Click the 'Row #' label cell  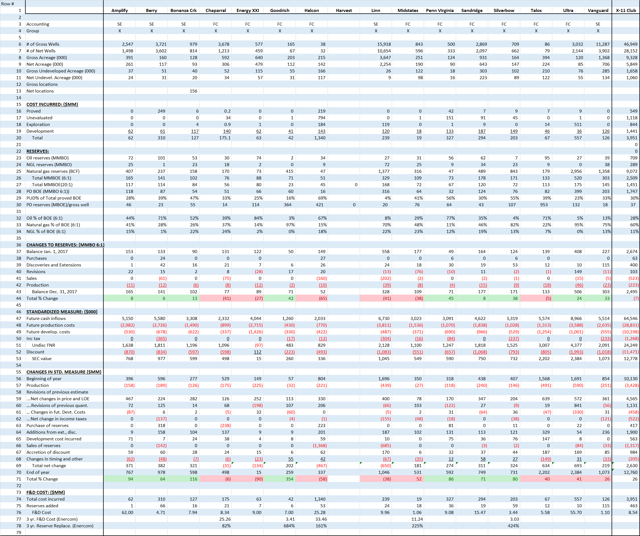[x=9, y=4]
